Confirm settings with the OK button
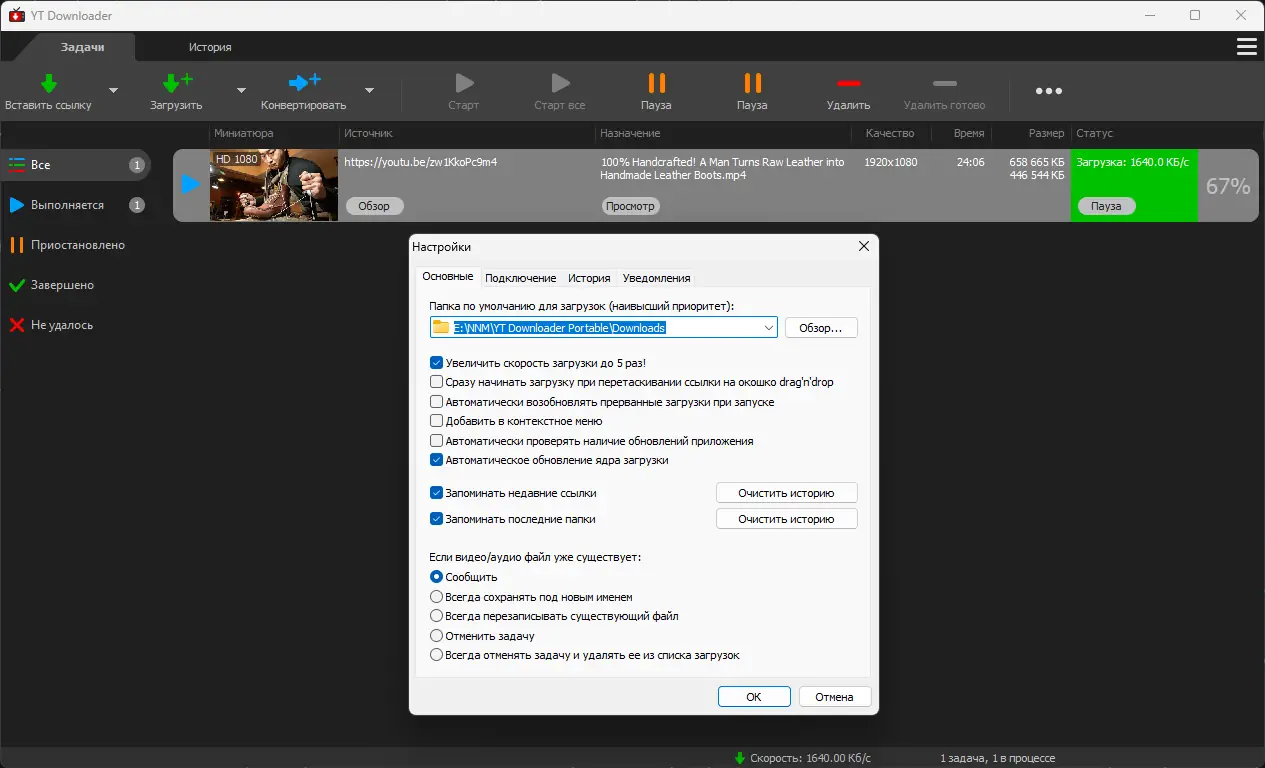Screen dimensions: 1265x768 pyautogui.click(x=754, y=697)
